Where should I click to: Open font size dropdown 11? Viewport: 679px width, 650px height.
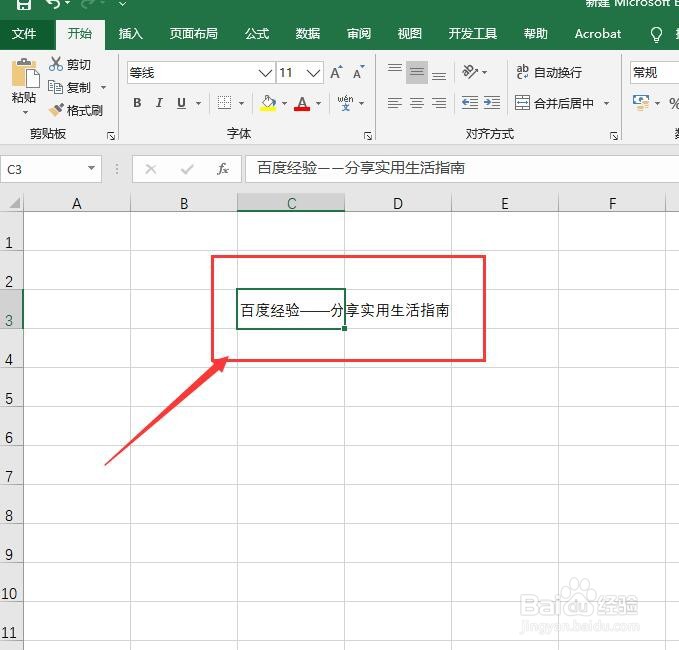[x=313, y=73]
